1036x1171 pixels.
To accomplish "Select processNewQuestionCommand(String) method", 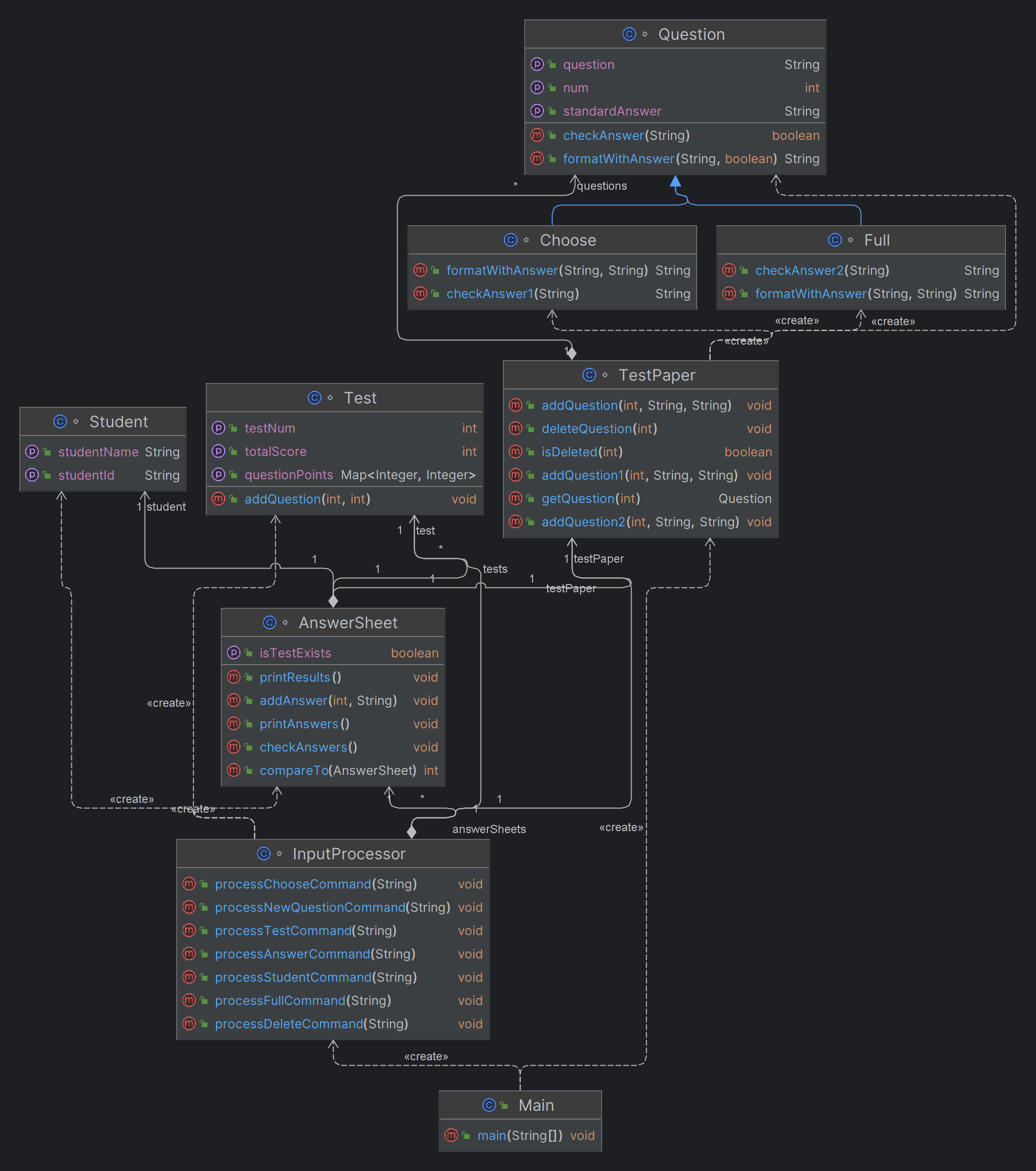I will [333, 907].
